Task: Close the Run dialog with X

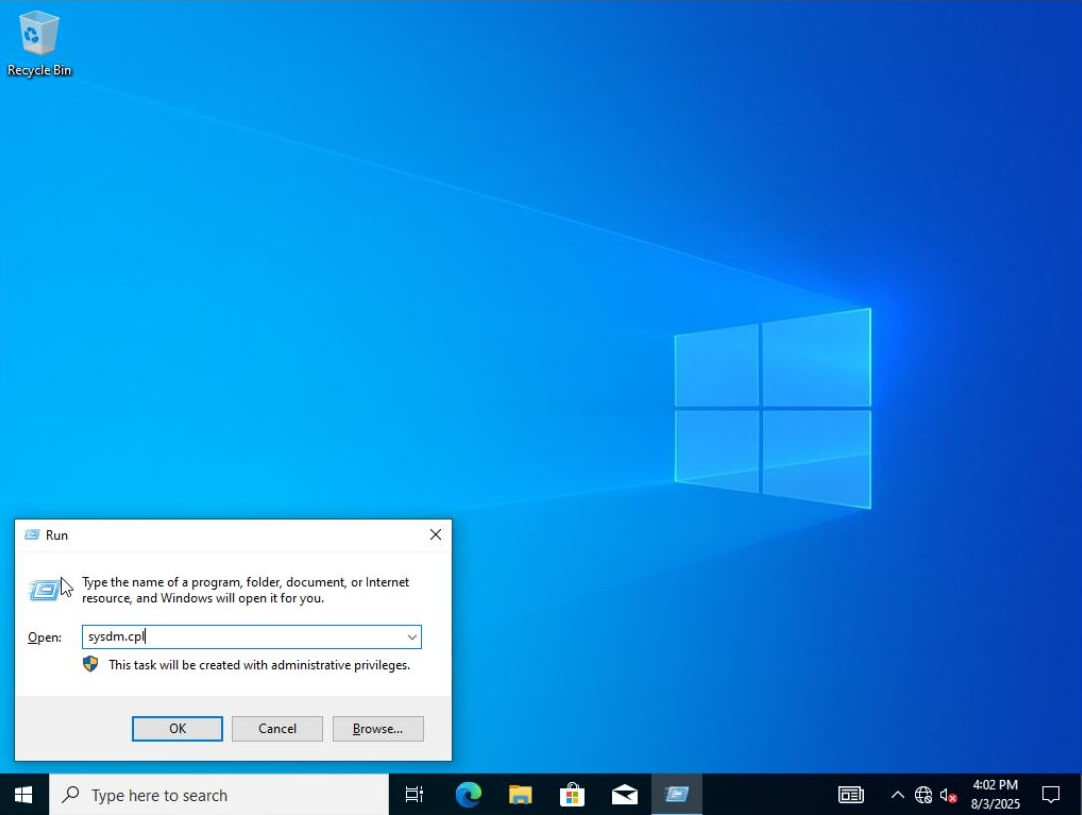Action: pyautogui.click(x=435, y=535)
